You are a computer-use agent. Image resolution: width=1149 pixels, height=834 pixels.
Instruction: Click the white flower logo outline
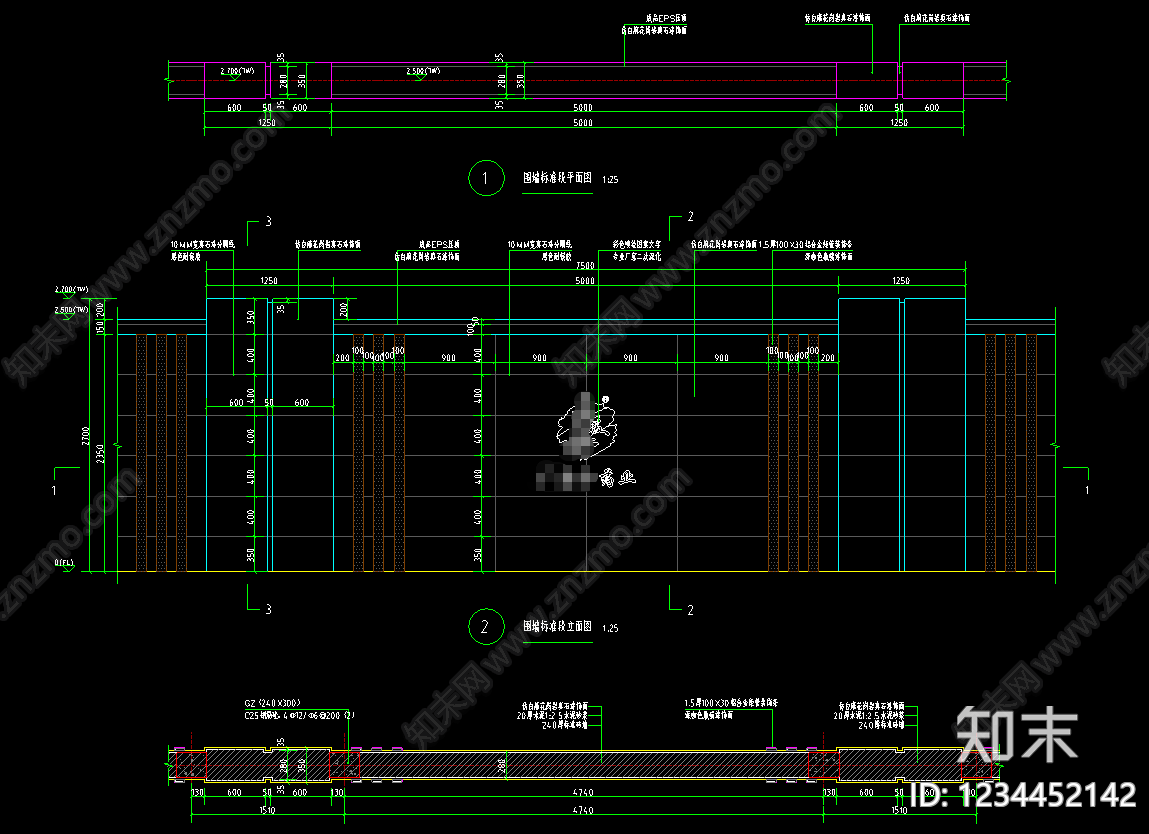click(586, 427)
